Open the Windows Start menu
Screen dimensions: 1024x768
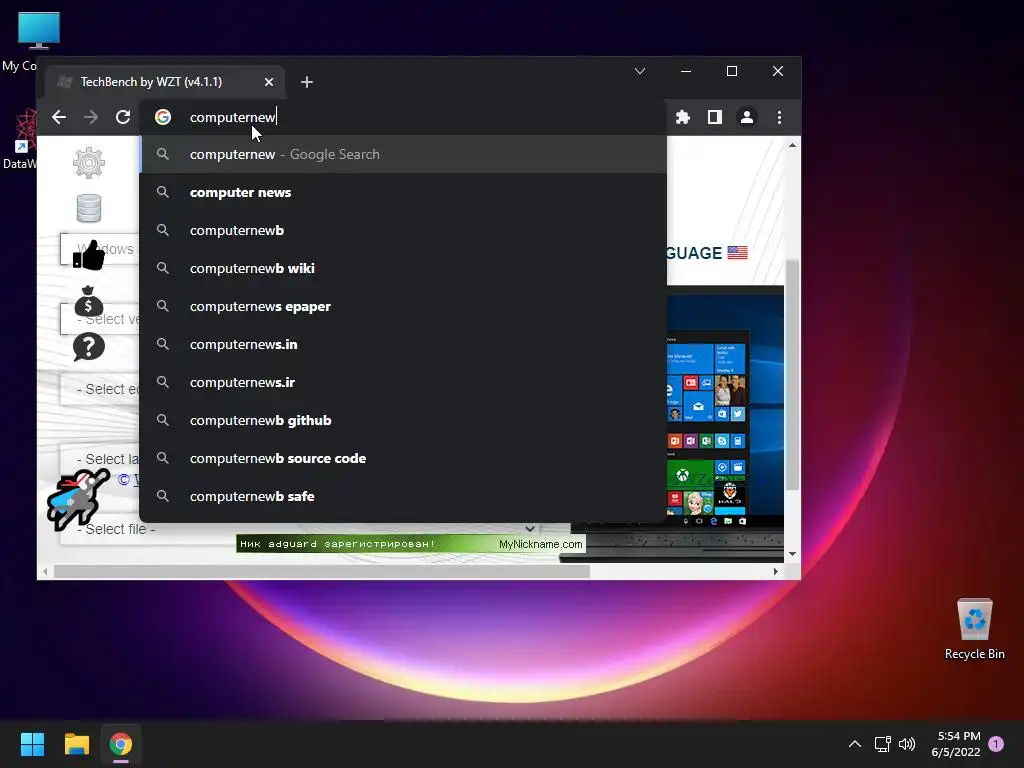tap(32, 744)
